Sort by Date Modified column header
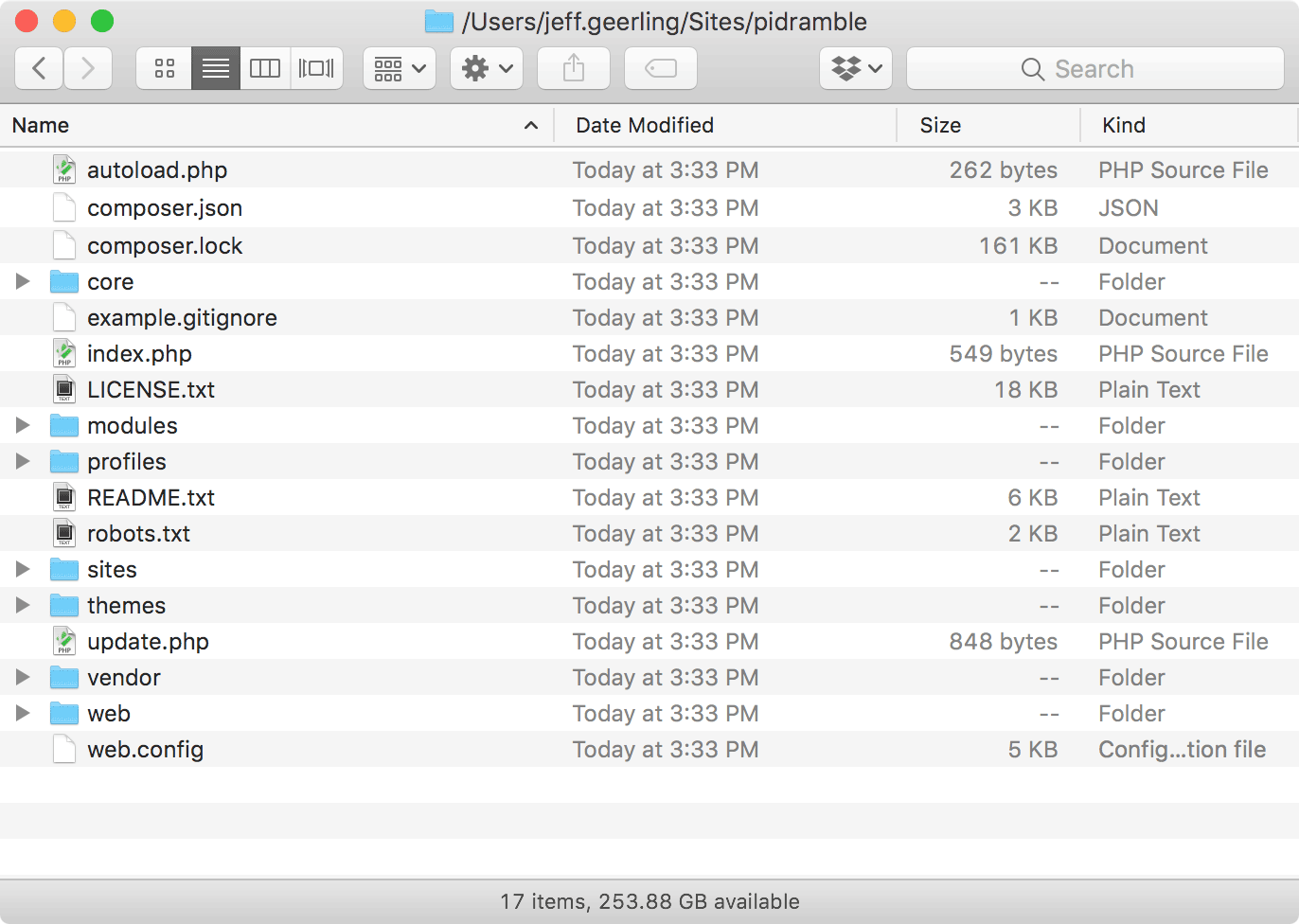The image size is (1299, 924). tap(725, 125)
